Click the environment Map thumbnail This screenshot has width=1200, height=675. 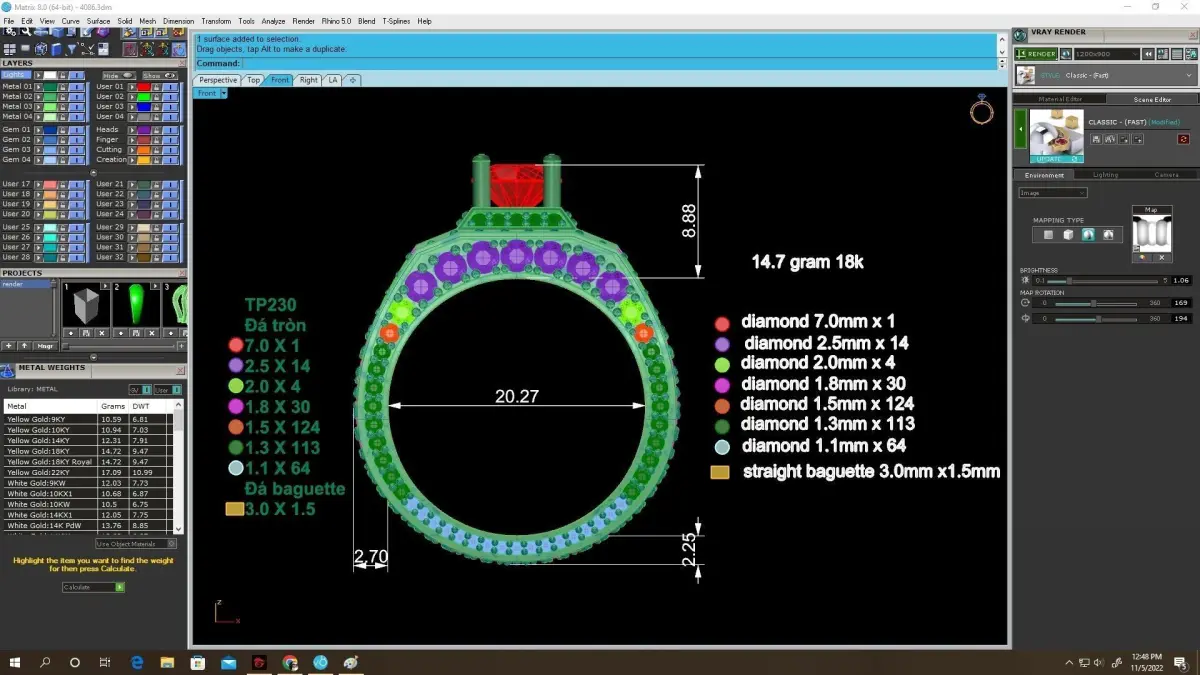pyautogui.click(x=1151, y=232)
